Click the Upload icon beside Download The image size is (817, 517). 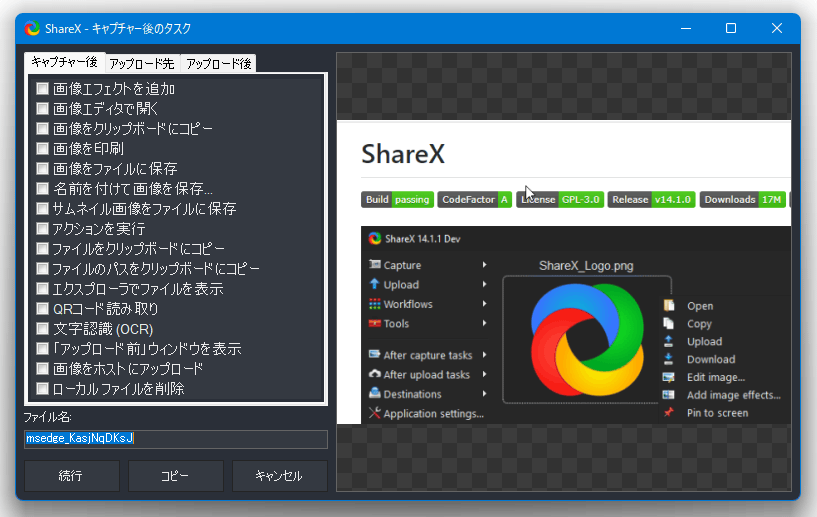pyautogui.click(x=669, y=341)
